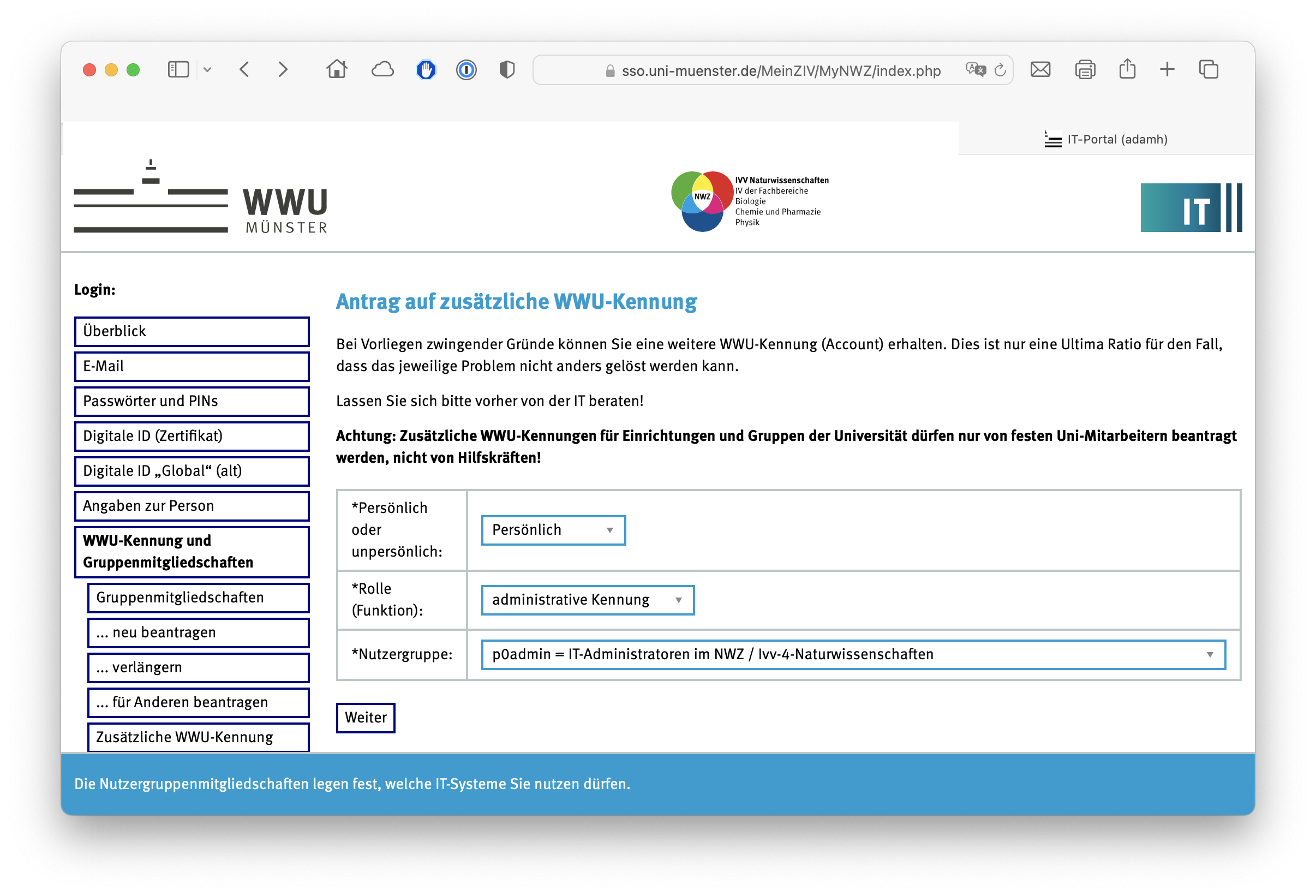Viewport: 1316px width, 896px height.
Task: Click the '*Rolle (Funktion):' label
Action: pos(387,600)
